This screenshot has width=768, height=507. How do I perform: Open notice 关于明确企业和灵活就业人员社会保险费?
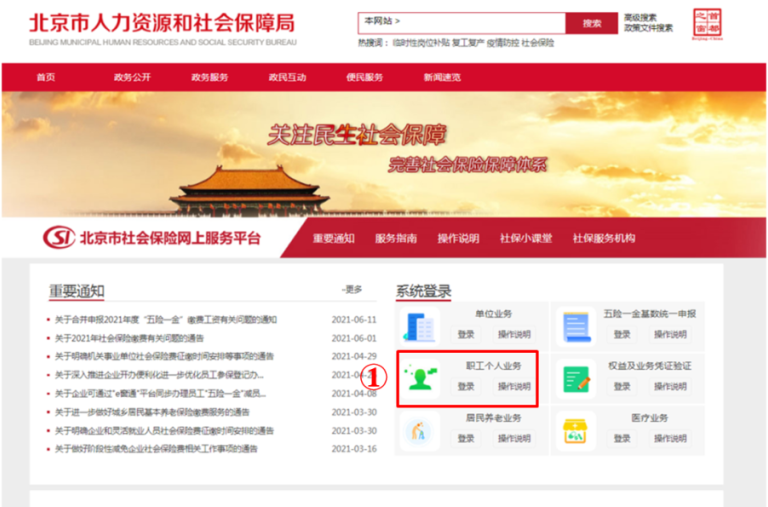164,431
